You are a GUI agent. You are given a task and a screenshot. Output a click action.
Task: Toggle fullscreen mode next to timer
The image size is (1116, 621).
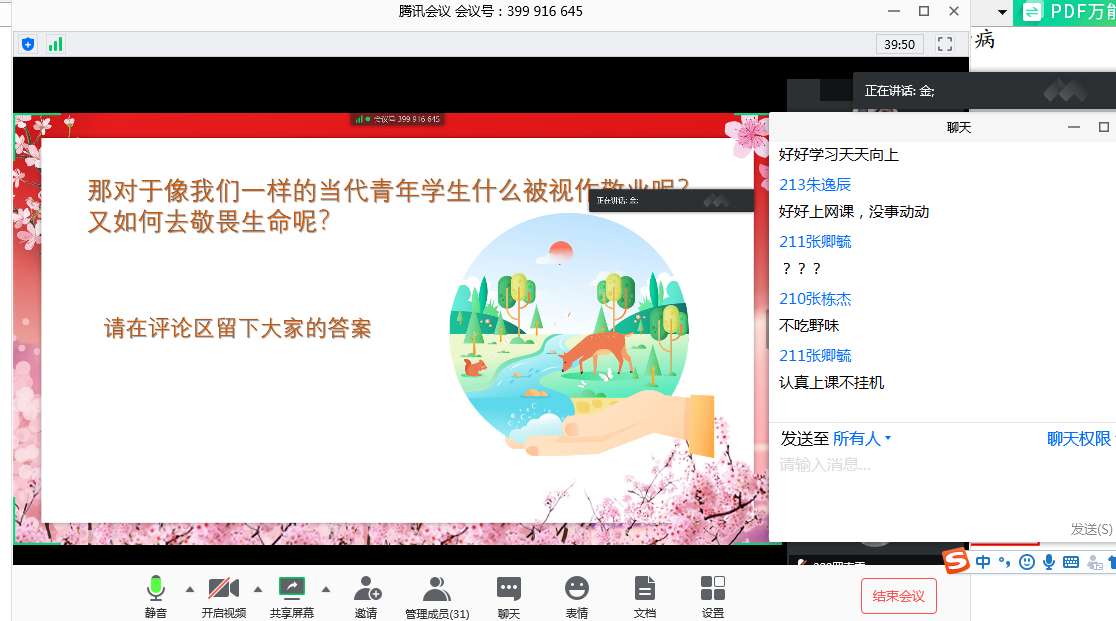pos(945,44)
